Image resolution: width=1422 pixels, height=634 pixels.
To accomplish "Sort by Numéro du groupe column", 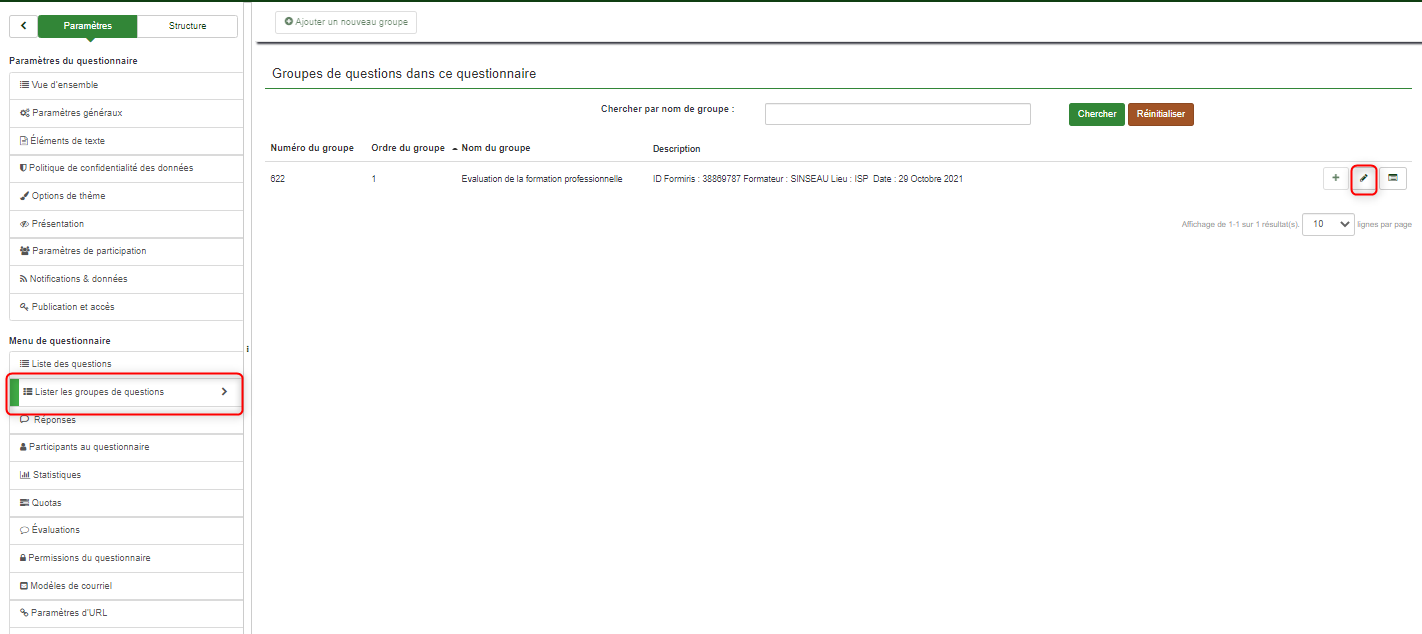I will point(312,148).
